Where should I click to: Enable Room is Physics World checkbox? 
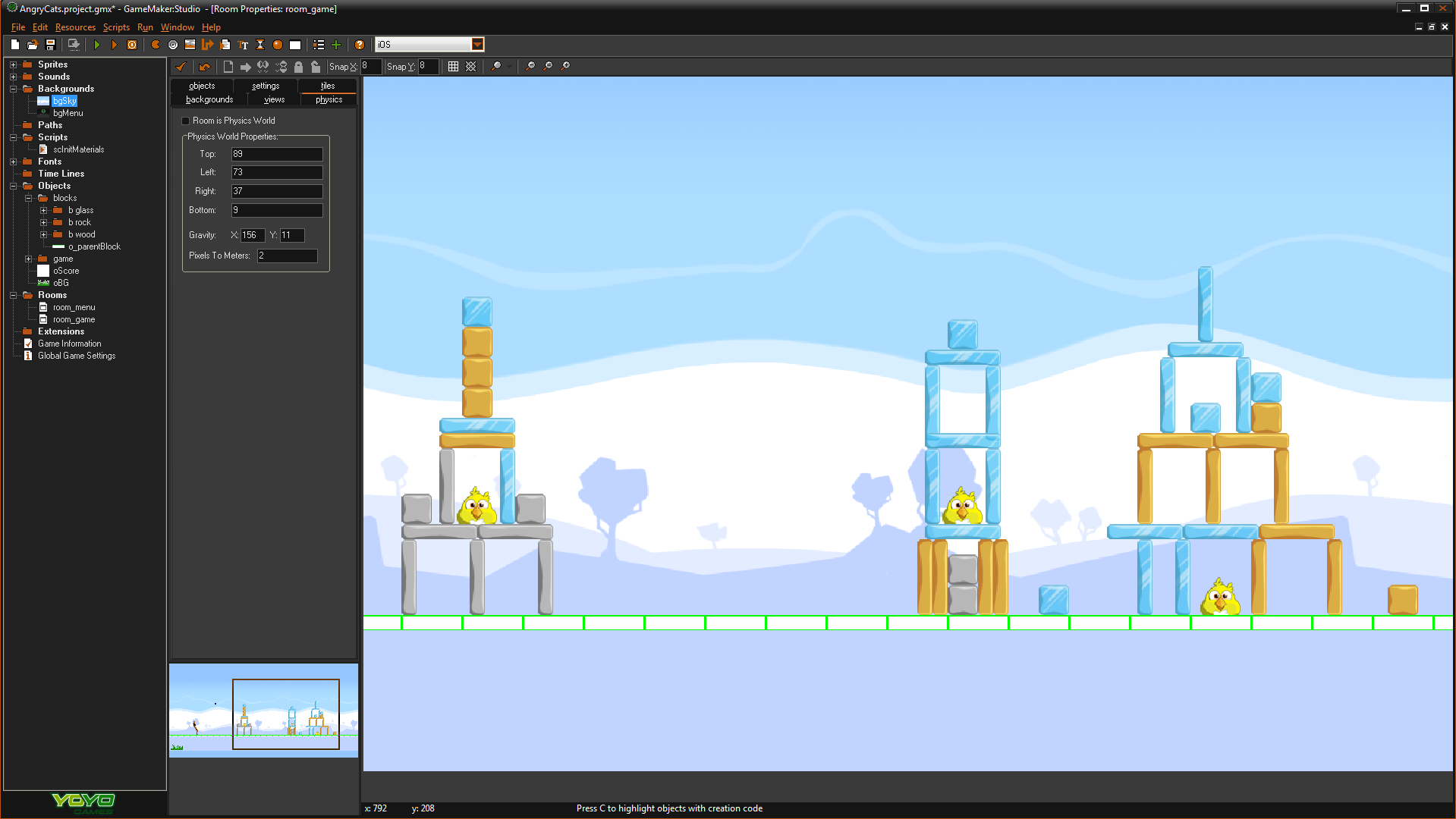185,121
